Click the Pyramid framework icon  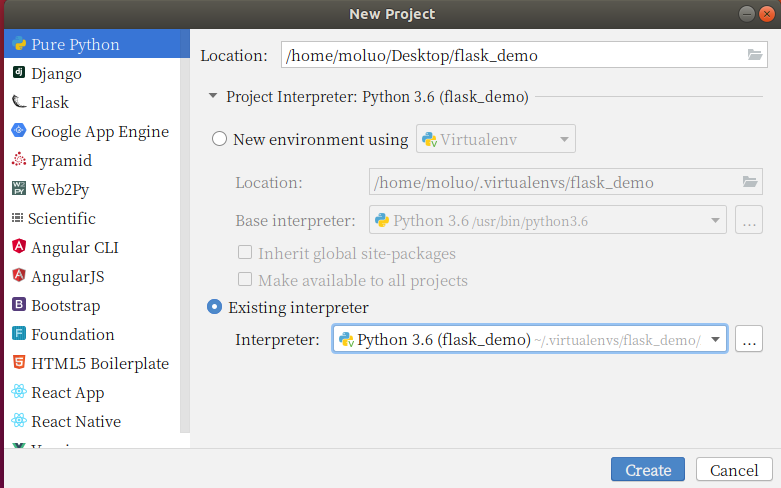point(19,159)
